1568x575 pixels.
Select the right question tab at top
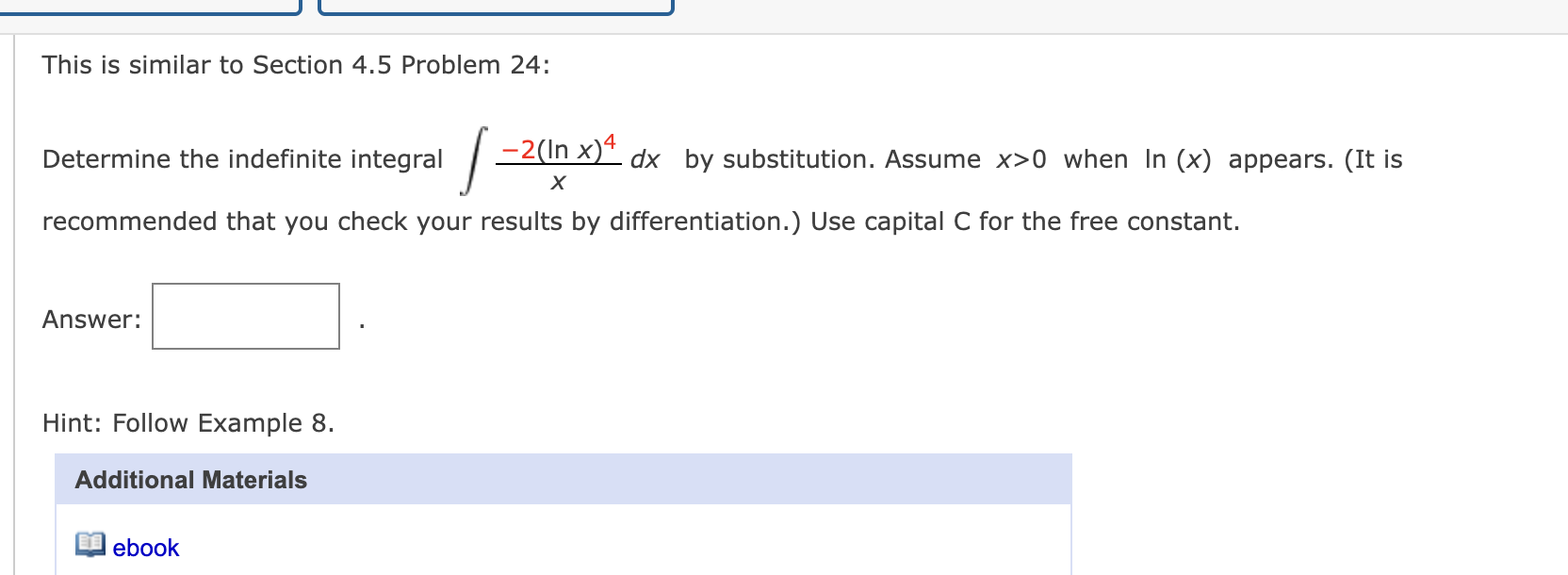coord(495,8)
